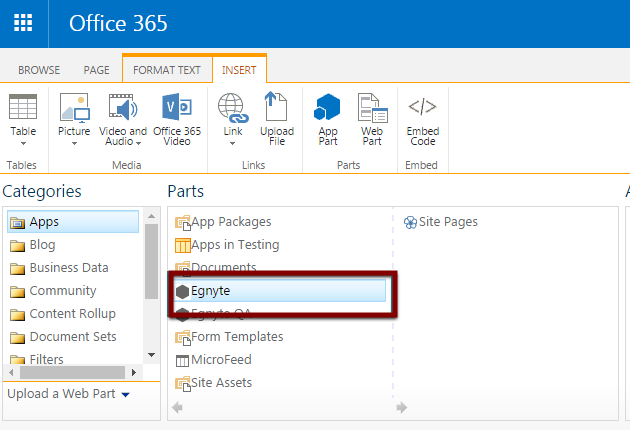Click the Picture insert icon
The height and width of the screenshot is (430, 630).
point(74,107)
